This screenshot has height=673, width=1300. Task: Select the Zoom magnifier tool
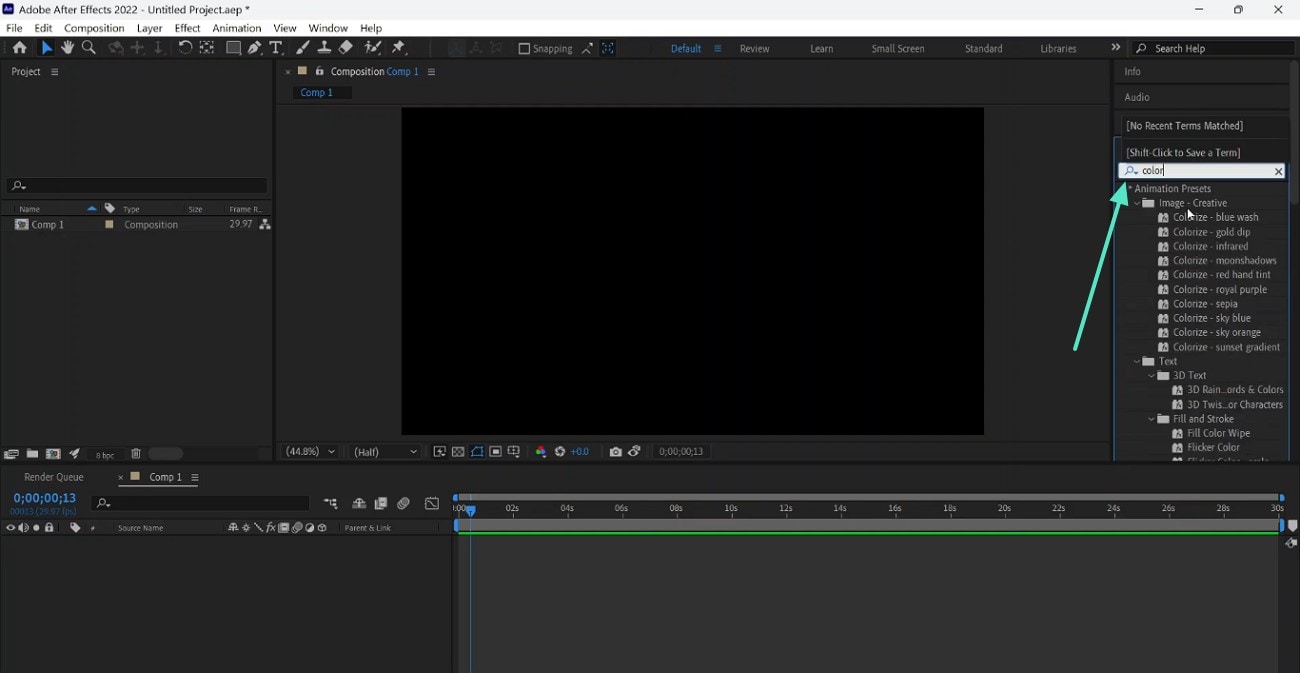click(89, 48)
